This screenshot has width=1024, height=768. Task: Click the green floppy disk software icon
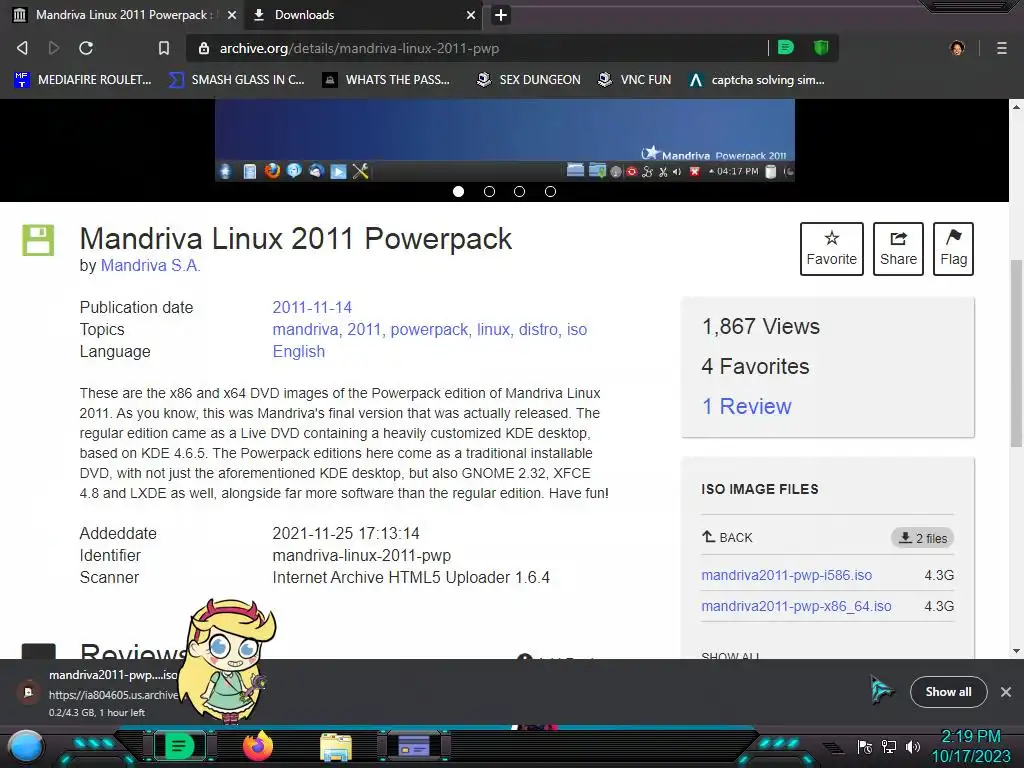click(39, 240)
